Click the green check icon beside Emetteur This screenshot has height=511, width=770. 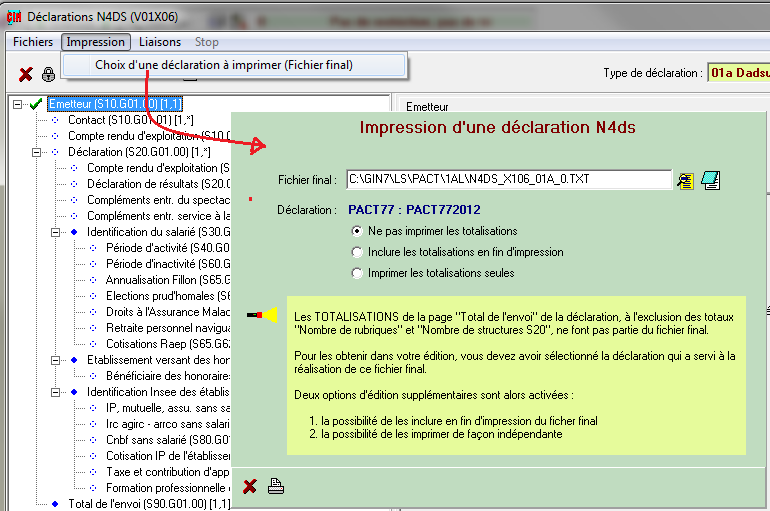pyautogui.click(x=35, y=104)
